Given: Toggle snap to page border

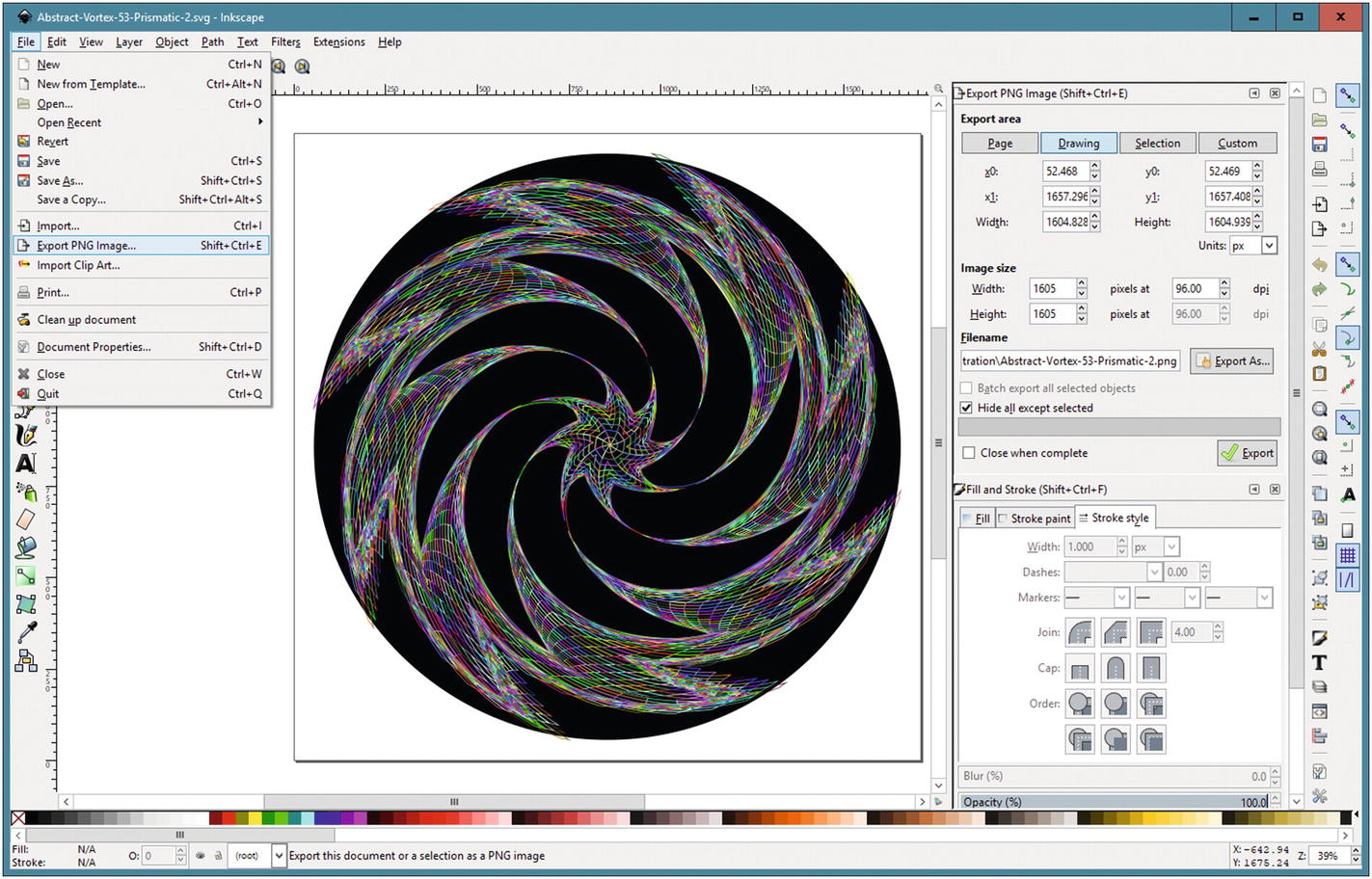Looking at the screenshot, I should tap(1348, 531).
